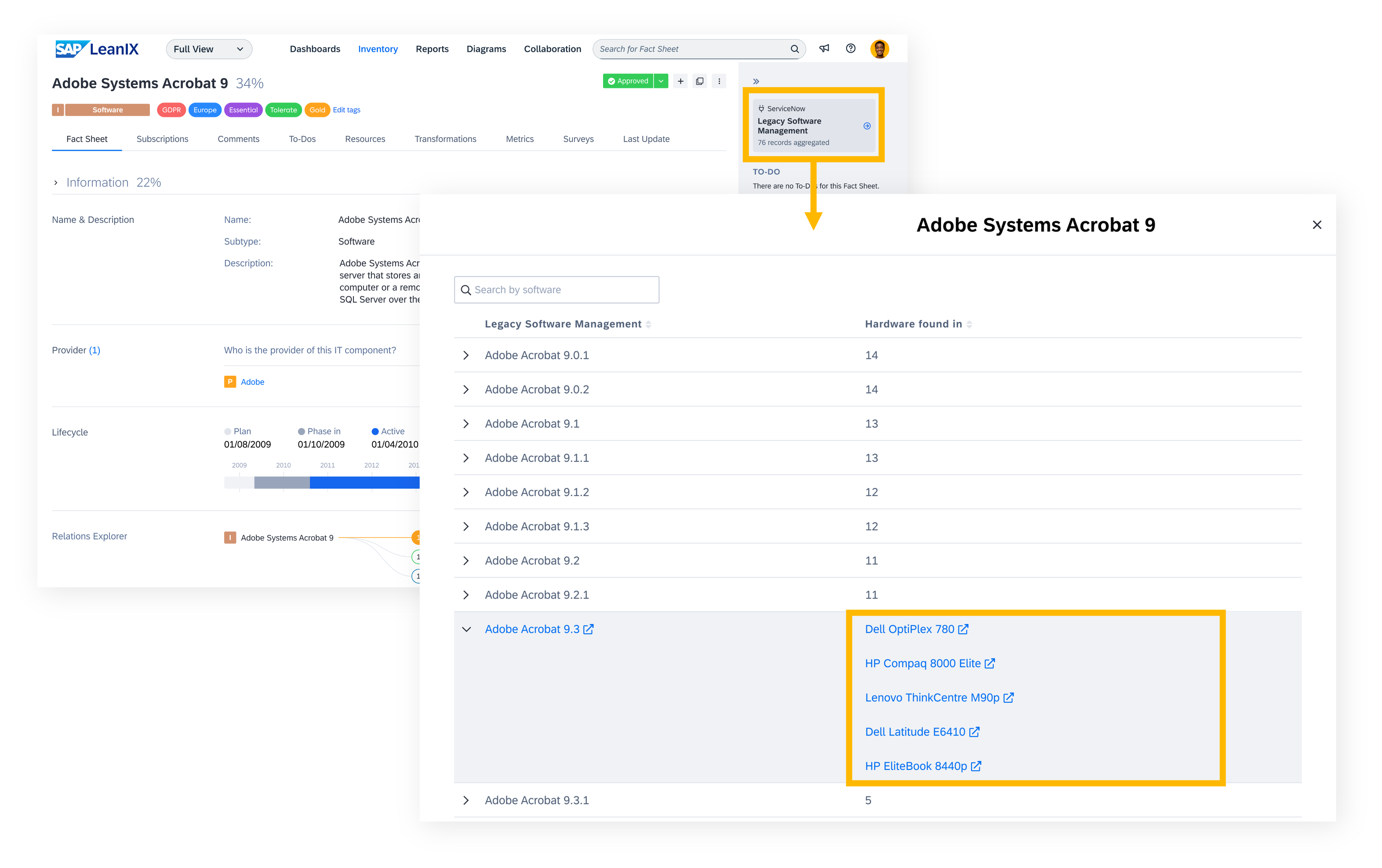Collapse the Adobe Acrobat 9.3 row
Image resolution: width=1382 pixels, height=868 pixels.
tap(466, 629)
